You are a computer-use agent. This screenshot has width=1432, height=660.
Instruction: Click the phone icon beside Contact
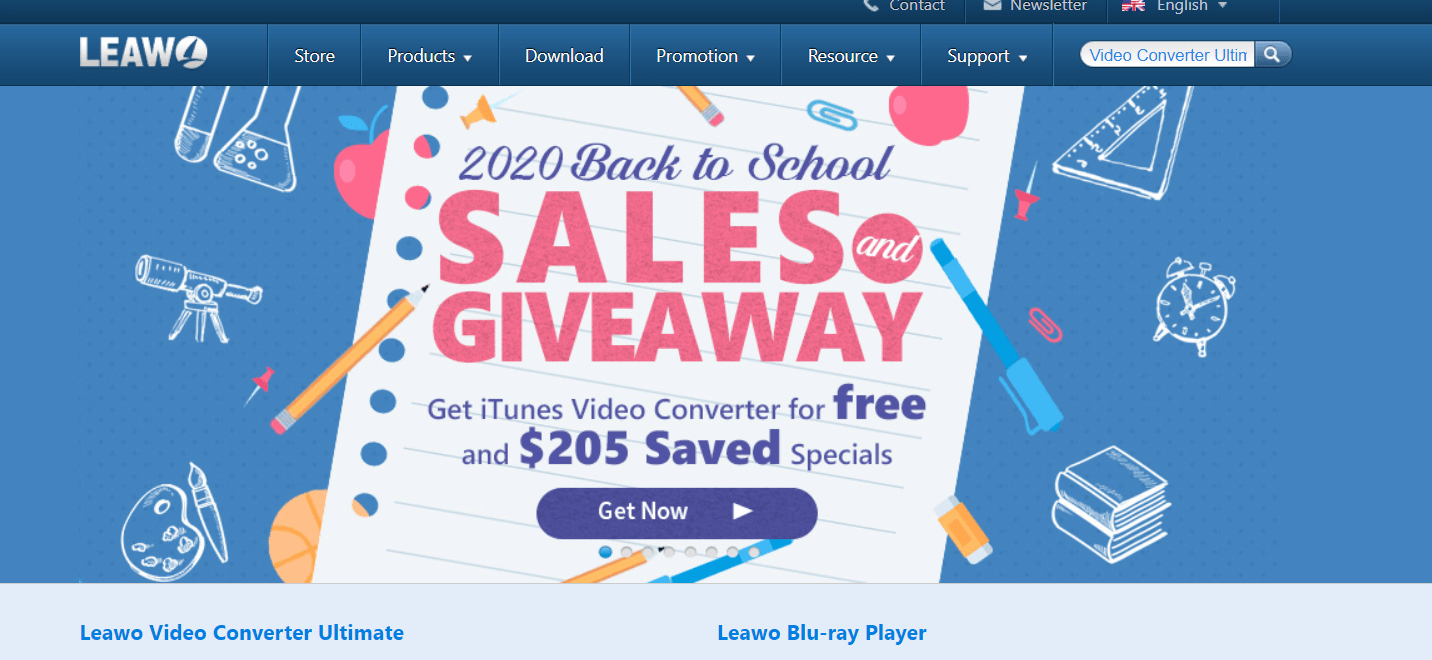(x=871, y=6)
